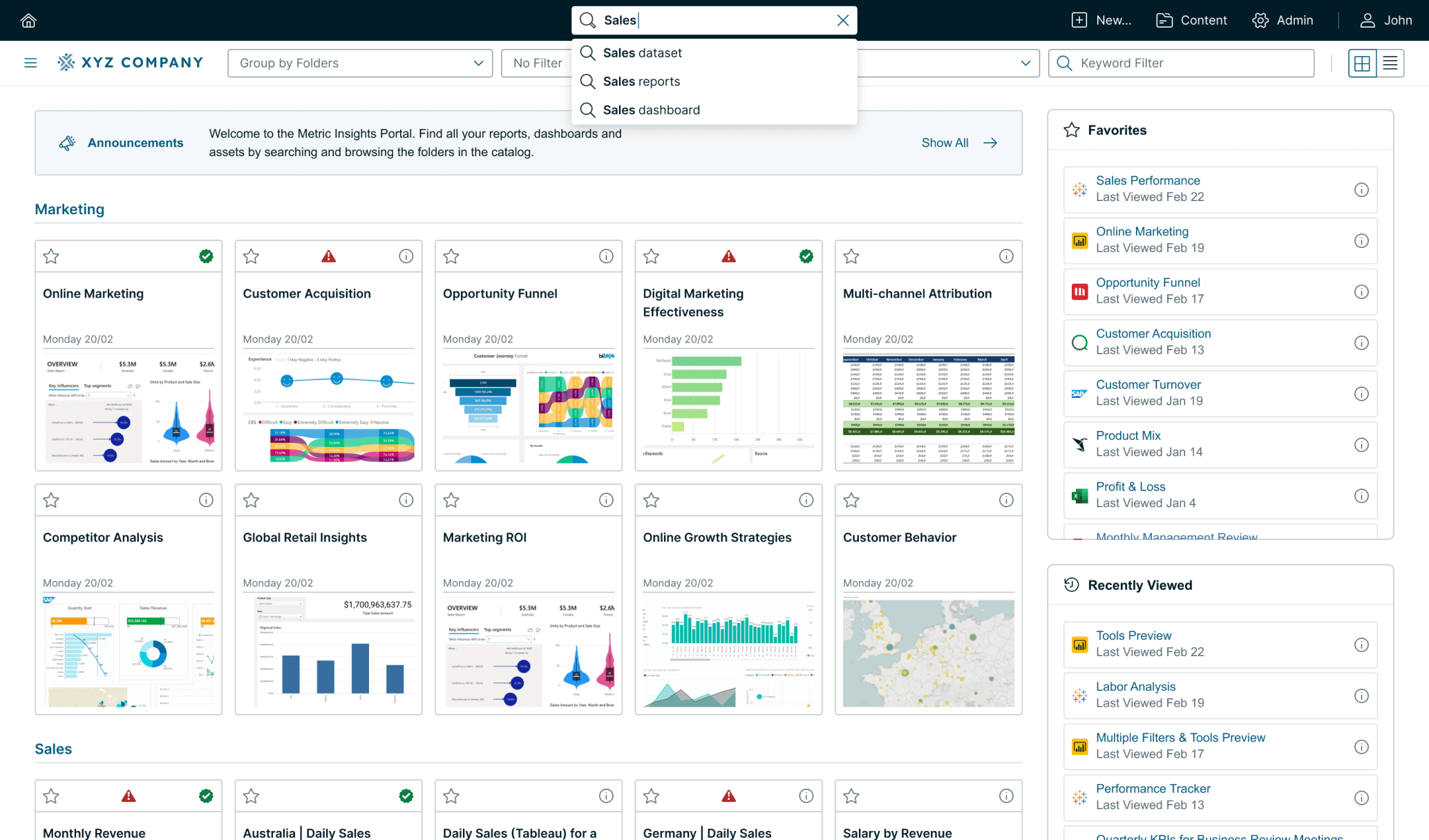Show info for Daily Sales (Tableau) tile
Screen dimensions: 1429x840
tap(606, 796)
